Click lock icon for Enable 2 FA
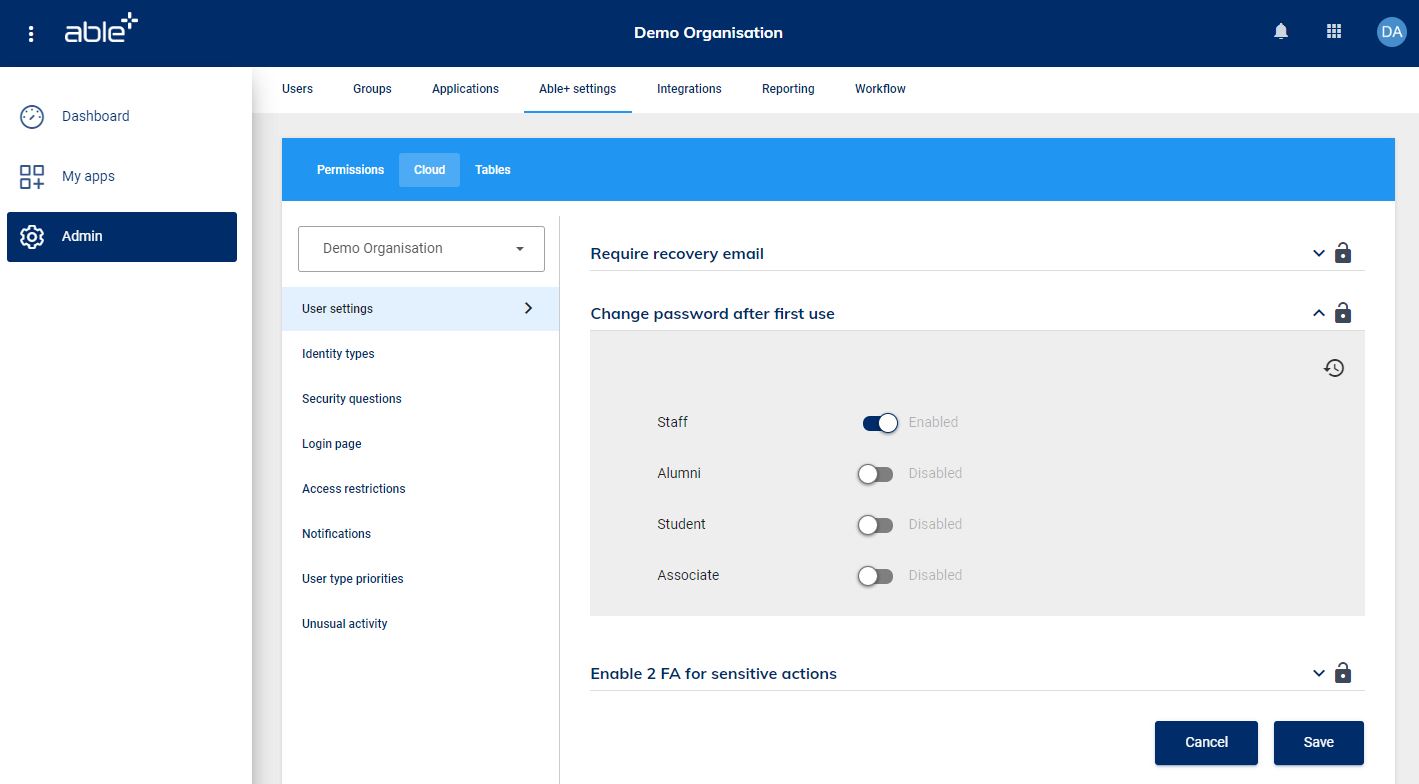 pyautogui.click(x=1343, y=673)
